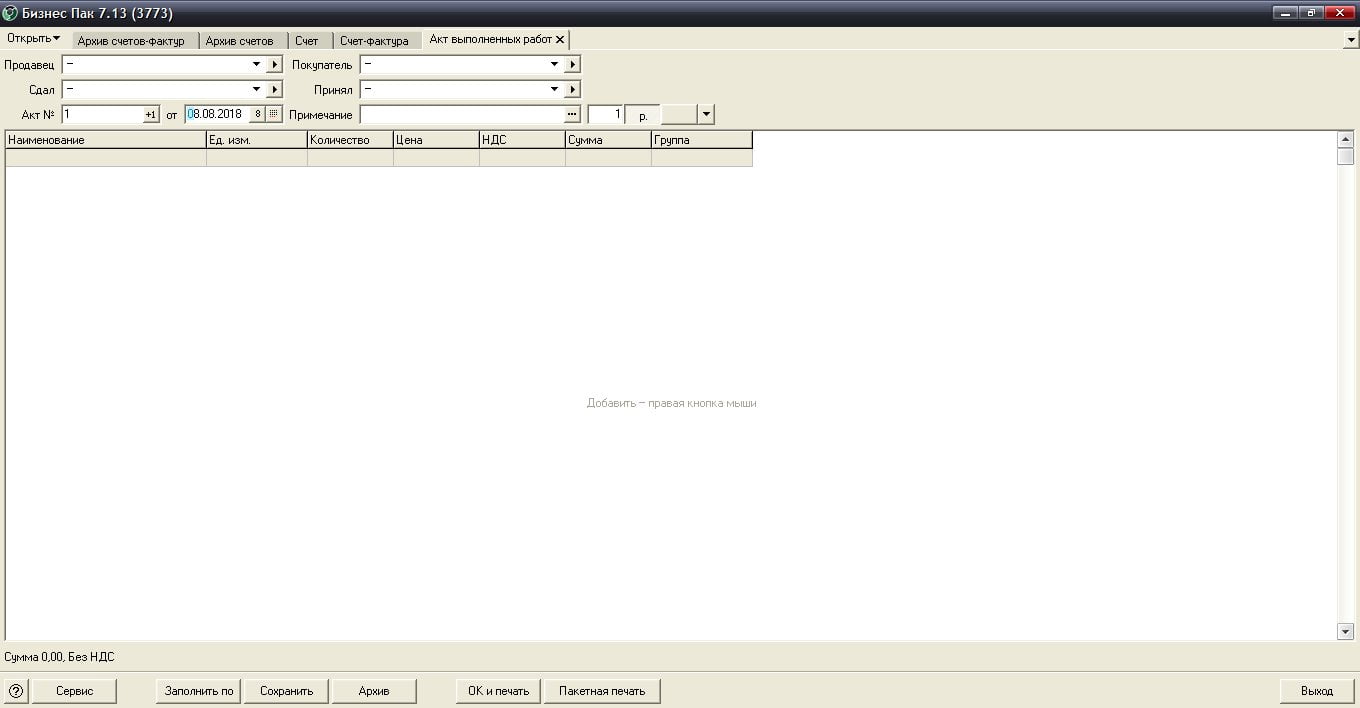Viewport: 1360px width, 708px height.
Task: Click the arrow button beside Продавец field
Action: (275, 65)
